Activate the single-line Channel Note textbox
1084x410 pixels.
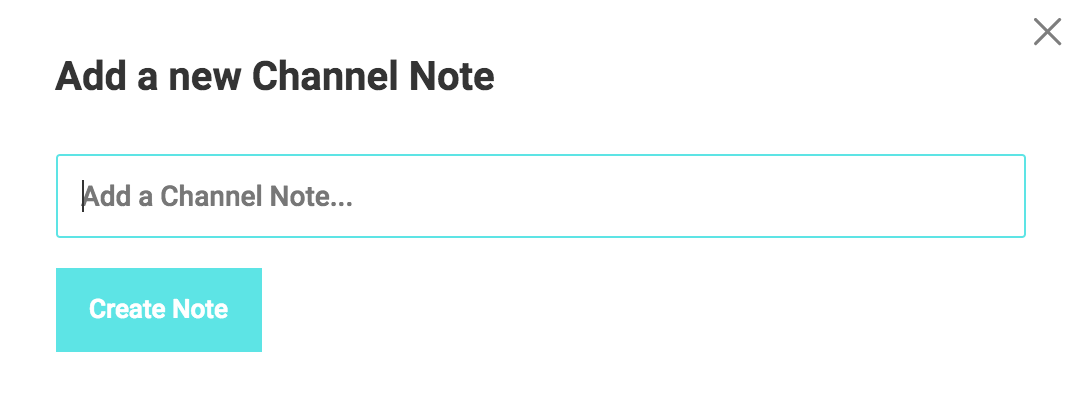click(x=540, y=196)
